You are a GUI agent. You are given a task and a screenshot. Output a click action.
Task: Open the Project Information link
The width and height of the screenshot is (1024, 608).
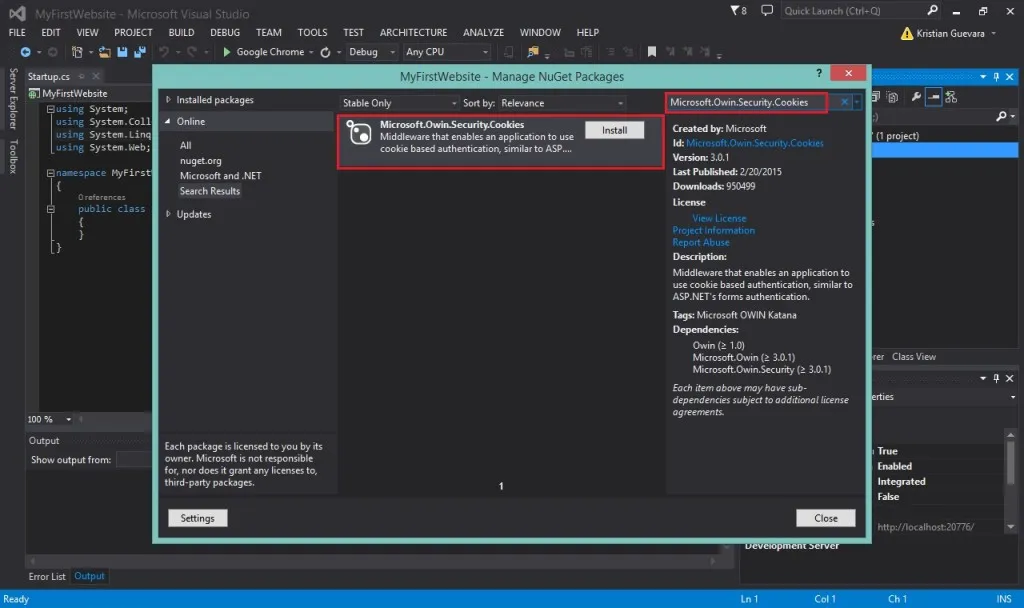click(714, 231)
